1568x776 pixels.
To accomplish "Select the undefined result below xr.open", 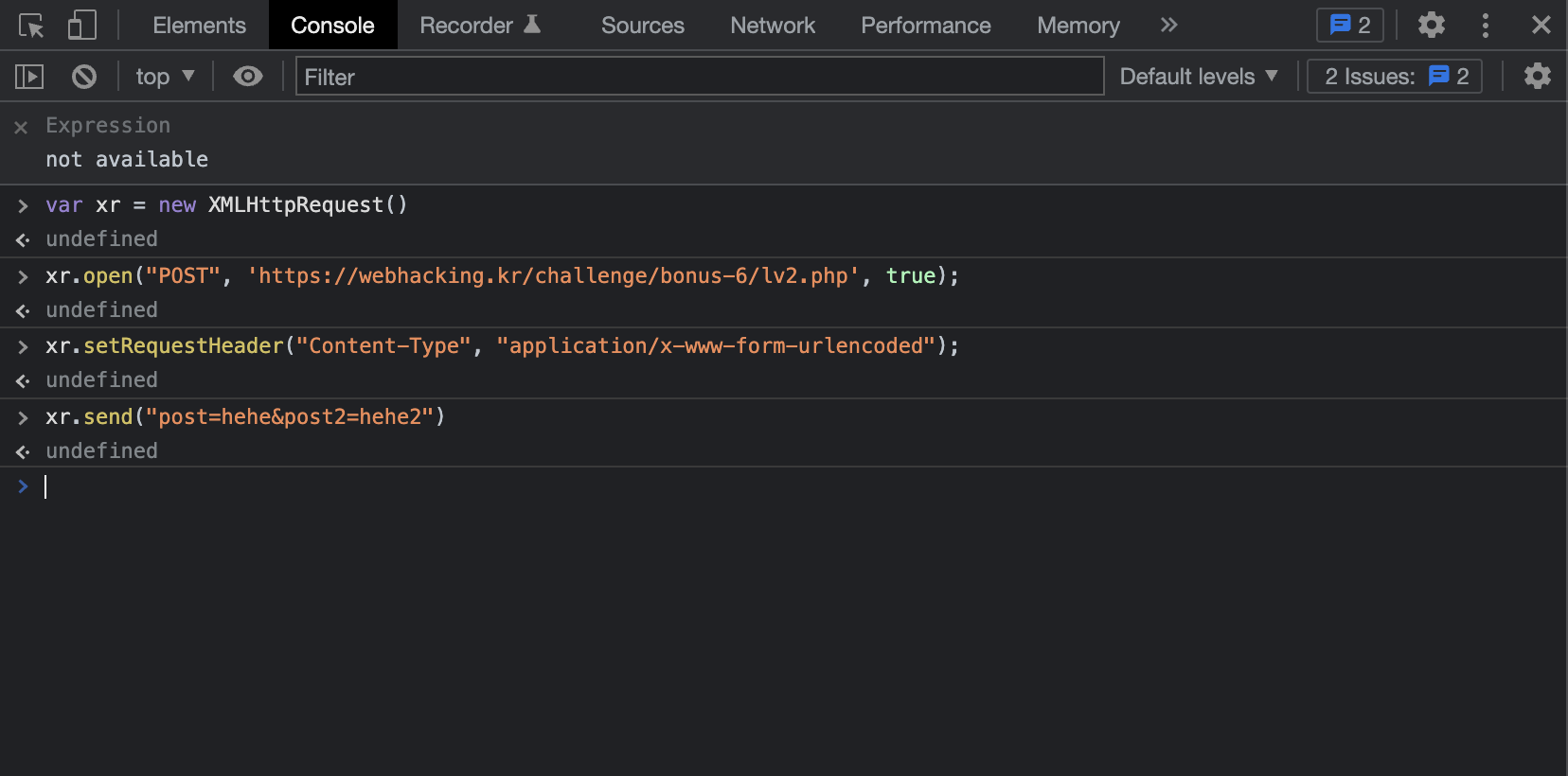I will click(102, 309).
